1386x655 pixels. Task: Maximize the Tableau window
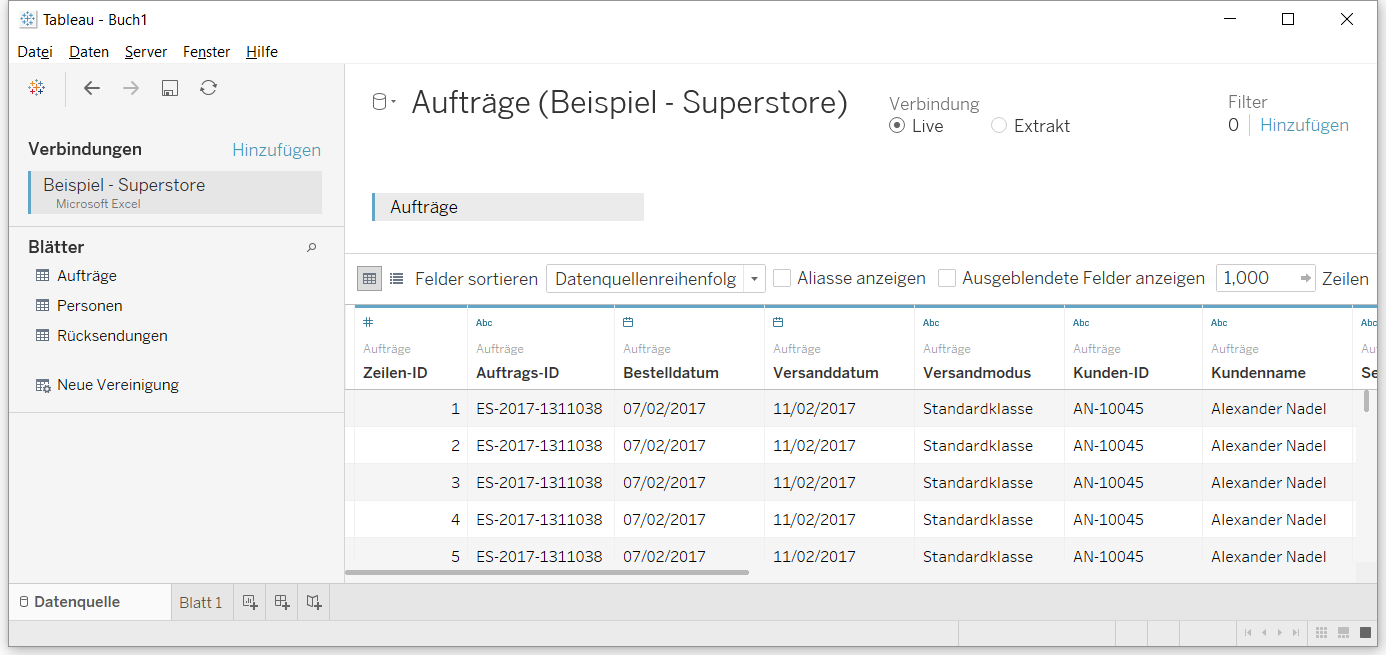(x=1288, y=19)
